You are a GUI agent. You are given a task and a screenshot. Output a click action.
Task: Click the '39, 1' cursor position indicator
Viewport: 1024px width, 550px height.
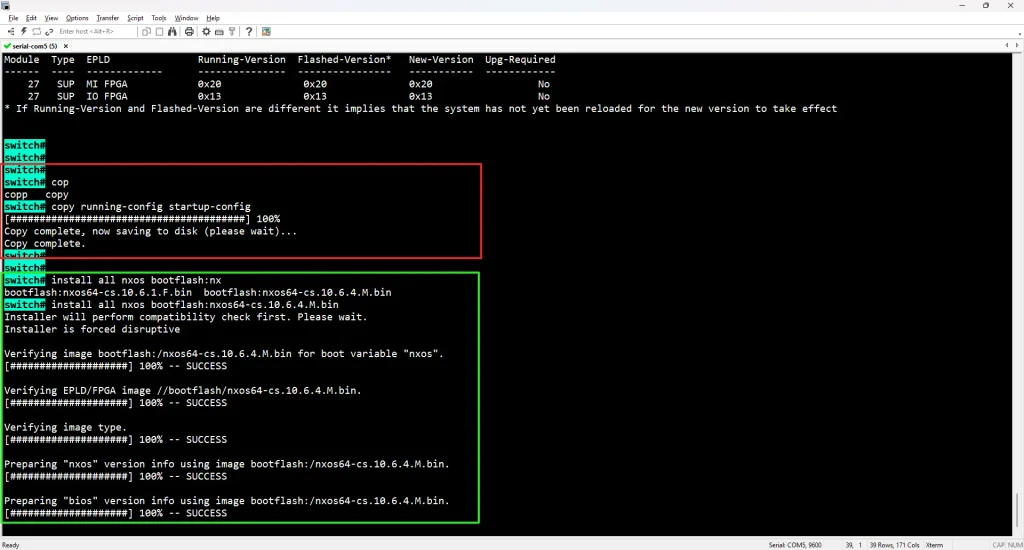[854, 545]
